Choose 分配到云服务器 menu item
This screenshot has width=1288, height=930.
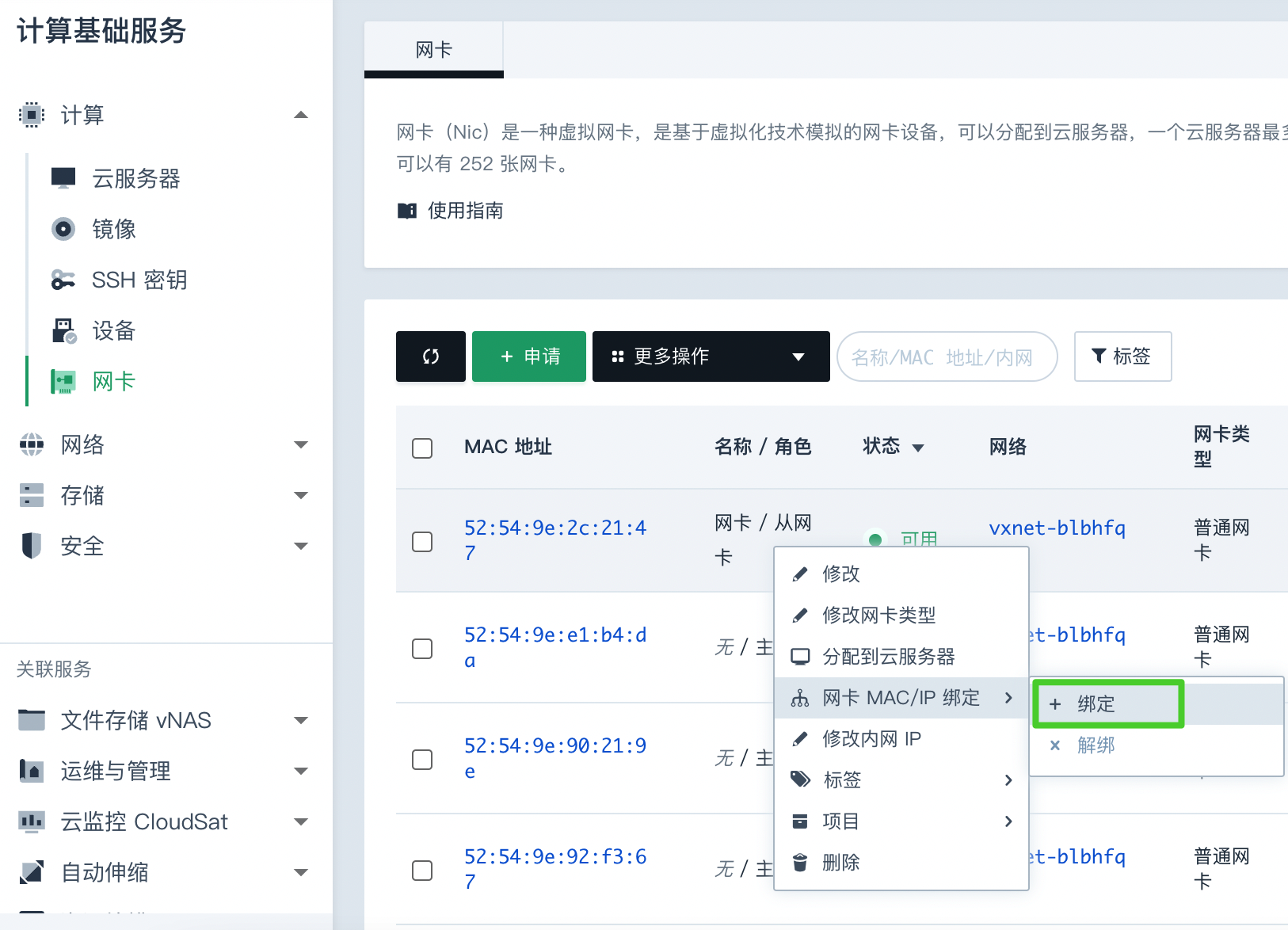point(901,657)
